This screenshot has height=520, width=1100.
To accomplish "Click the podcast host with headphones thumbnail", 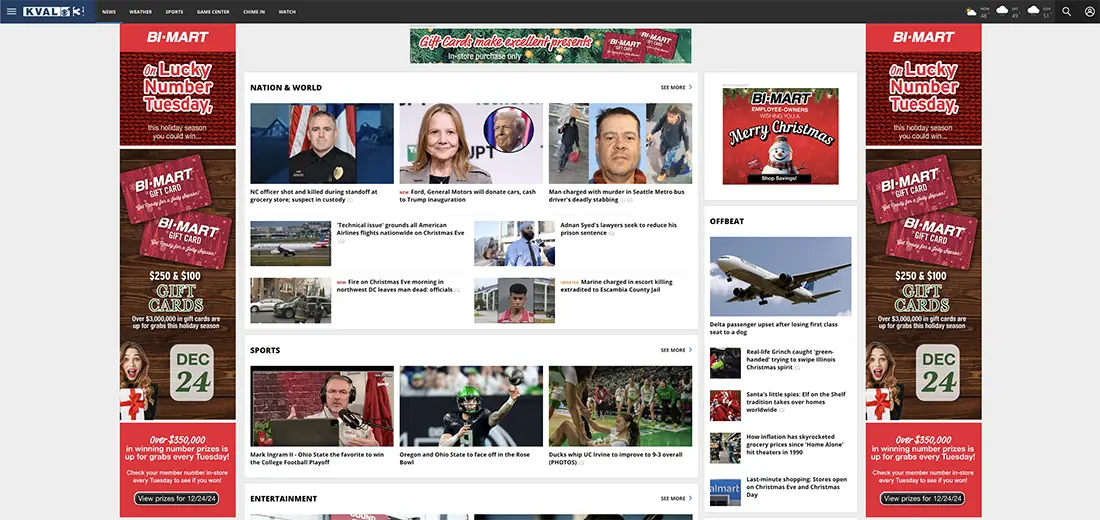I will coord(322,406).
